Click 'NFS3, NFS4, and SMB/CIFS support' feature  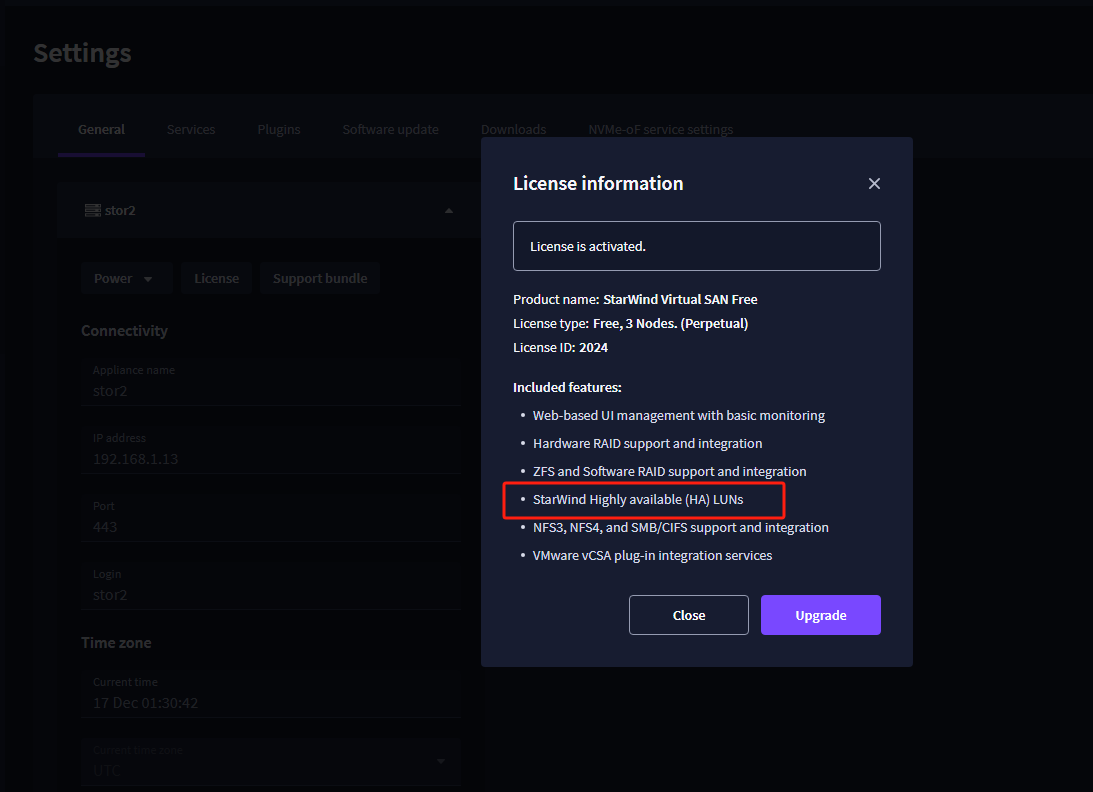(x=680, y=527)
